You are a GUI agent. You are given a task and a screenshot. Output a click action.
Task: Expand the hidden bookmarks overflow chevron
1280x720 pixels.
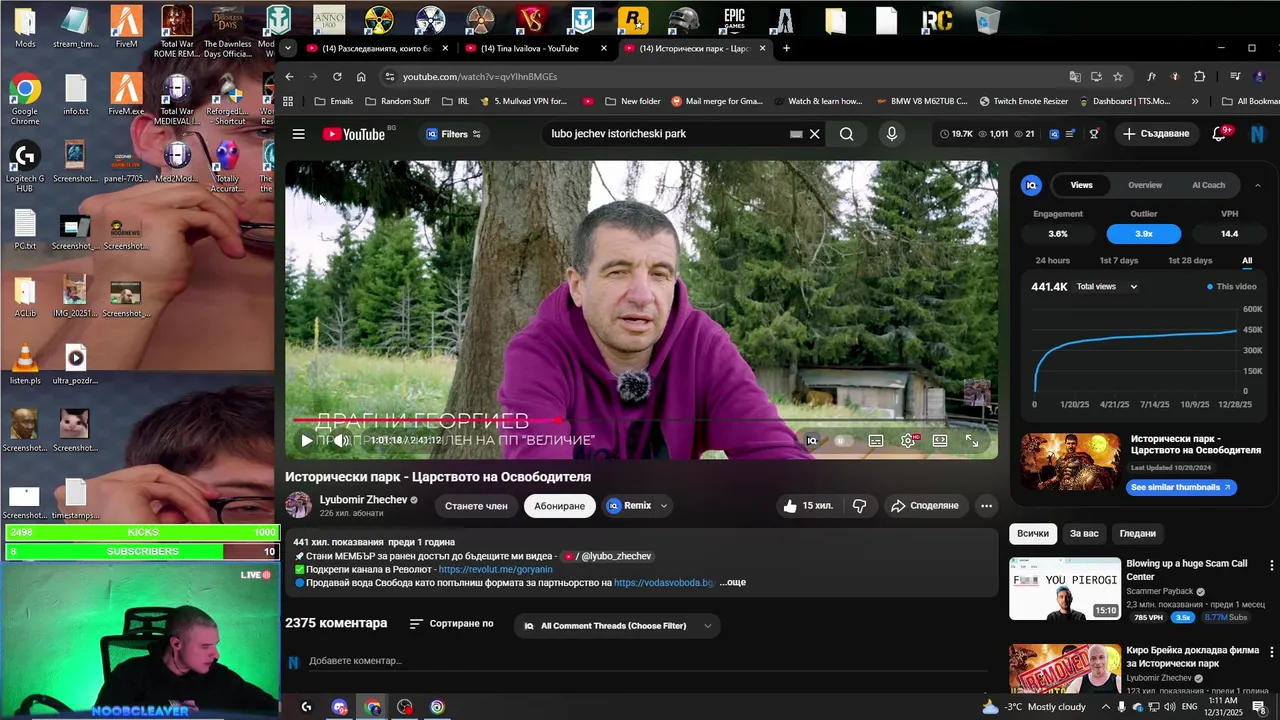click(1195, 101)
